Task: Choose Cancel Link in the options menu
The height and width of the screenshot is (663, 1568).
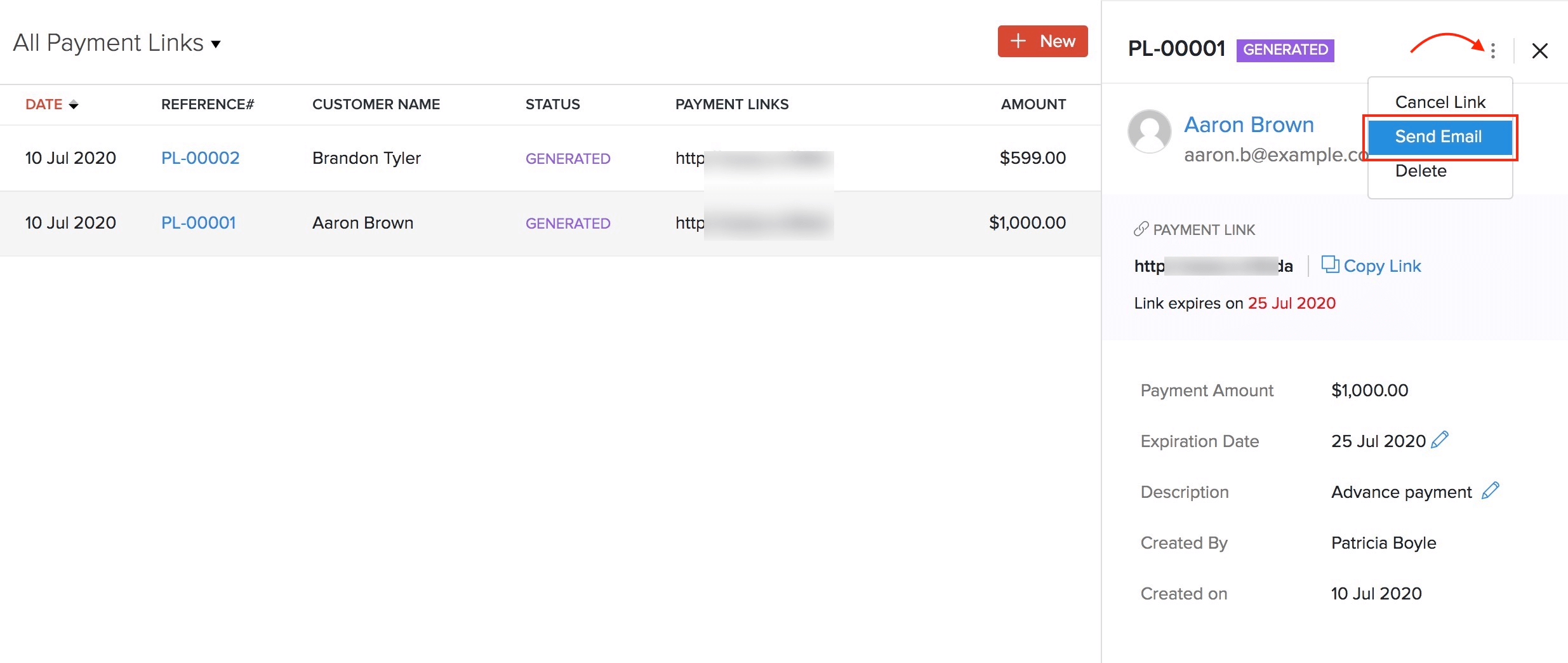Action: 1438,102
